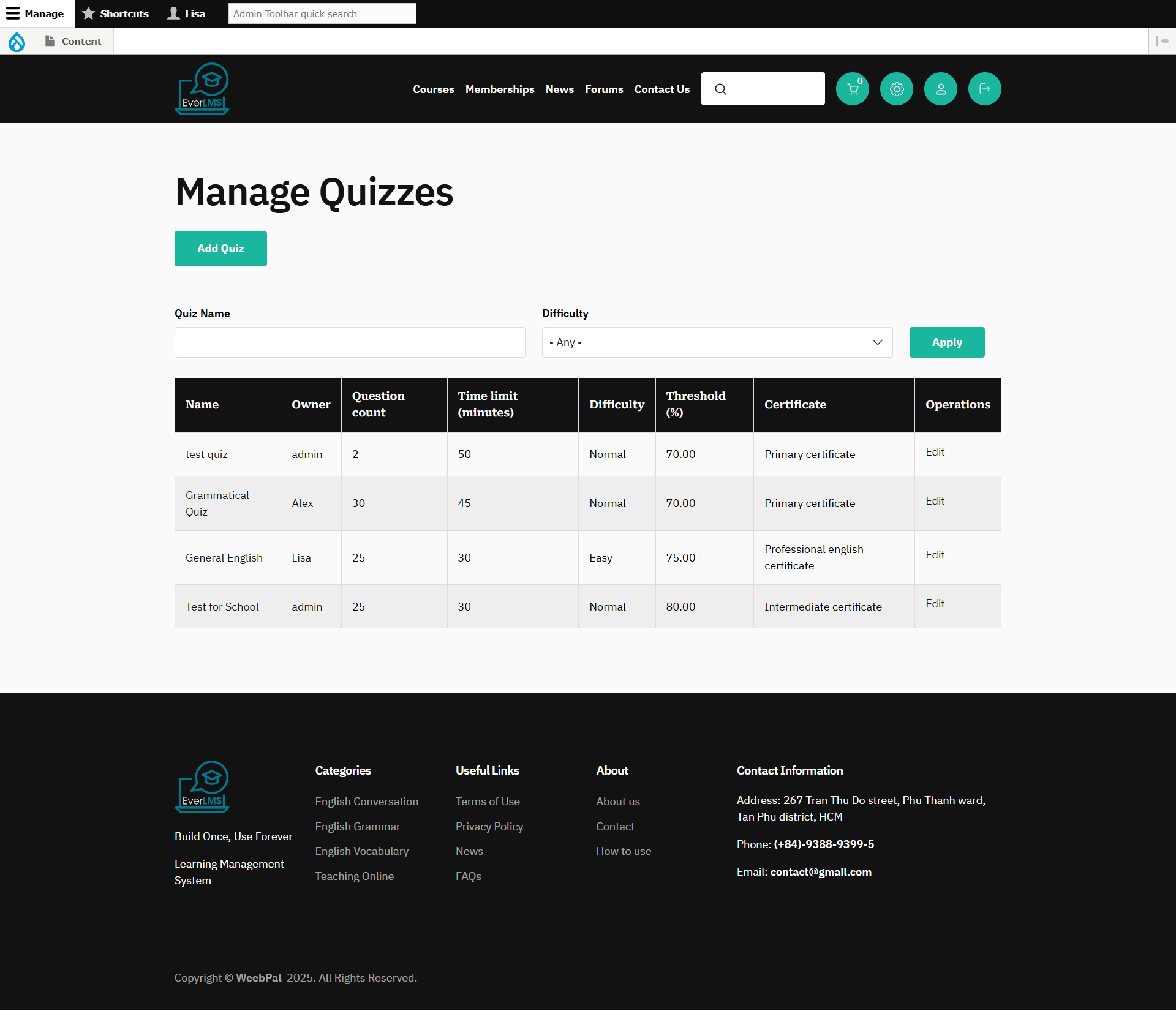
Task: Click the EverLMS logo in header
Action: pyautogui.click(x=202, y=89)
